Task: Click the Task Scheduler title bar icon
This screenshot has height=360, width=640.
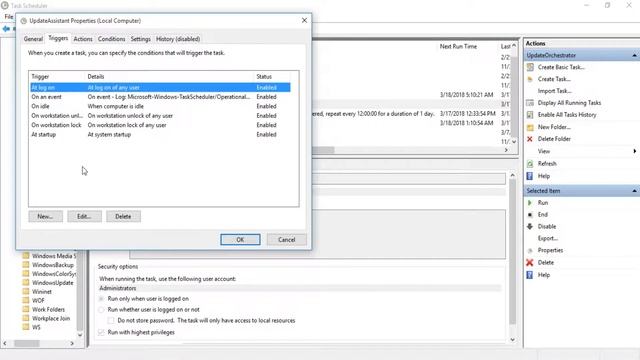Action: tap(4, 6)
